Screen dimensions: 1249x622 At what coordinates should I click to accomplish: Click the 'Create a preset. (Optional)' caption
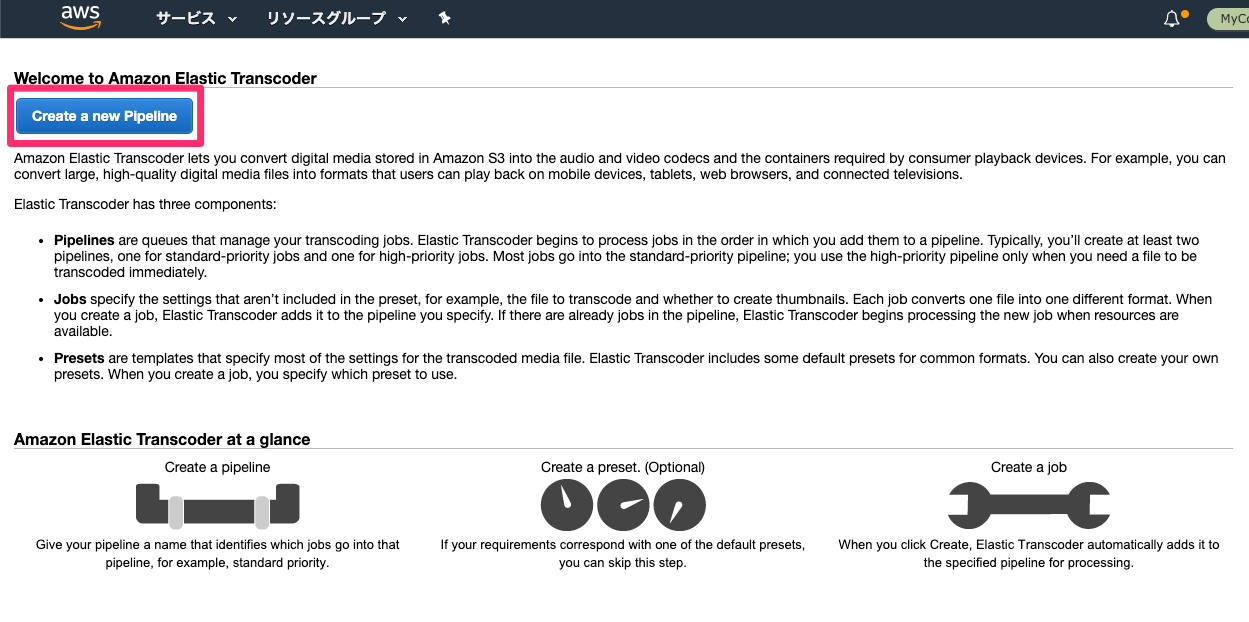[622, 467]
